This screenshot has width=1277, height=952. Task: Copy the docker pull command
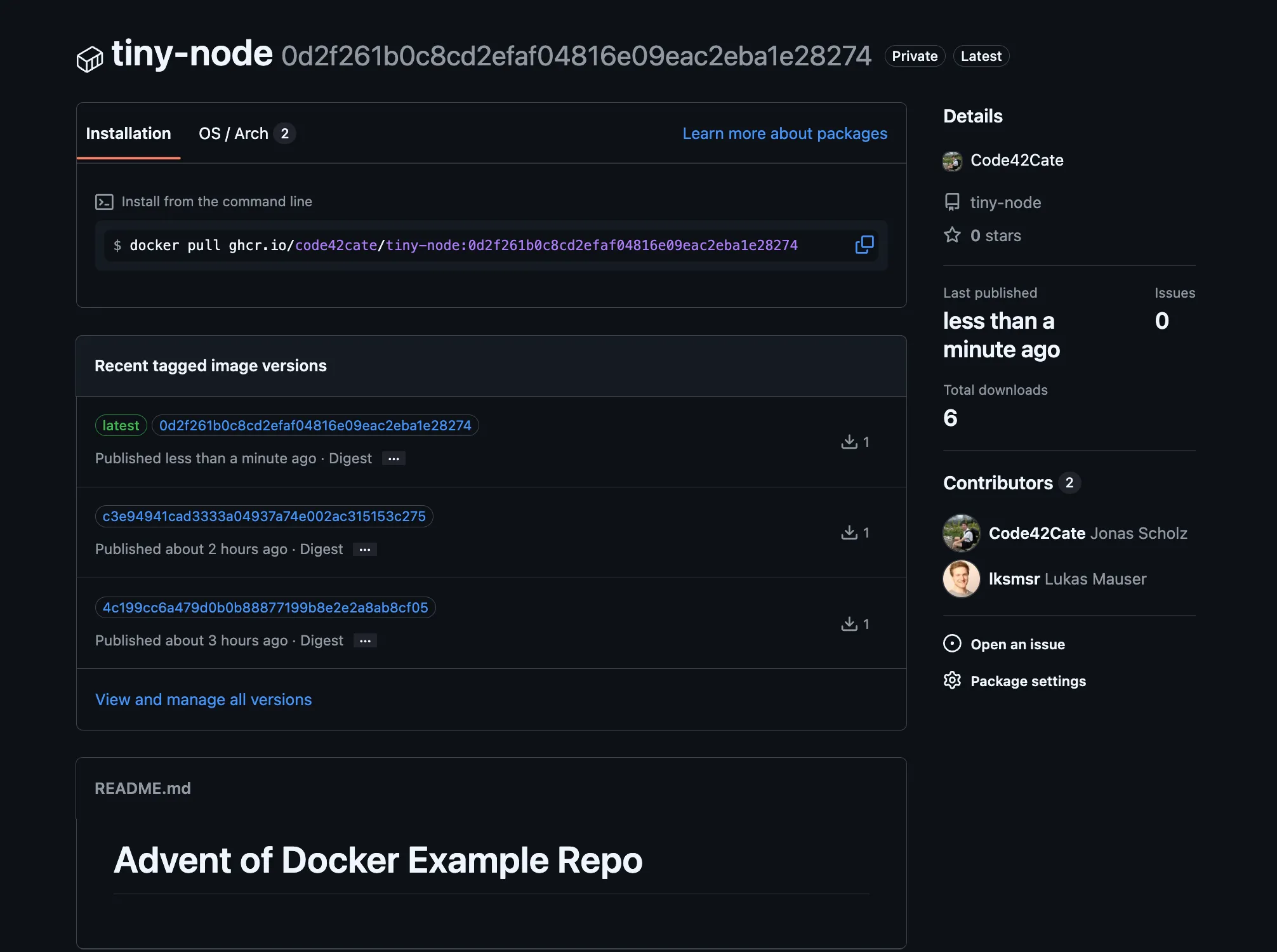pos(864,245)
